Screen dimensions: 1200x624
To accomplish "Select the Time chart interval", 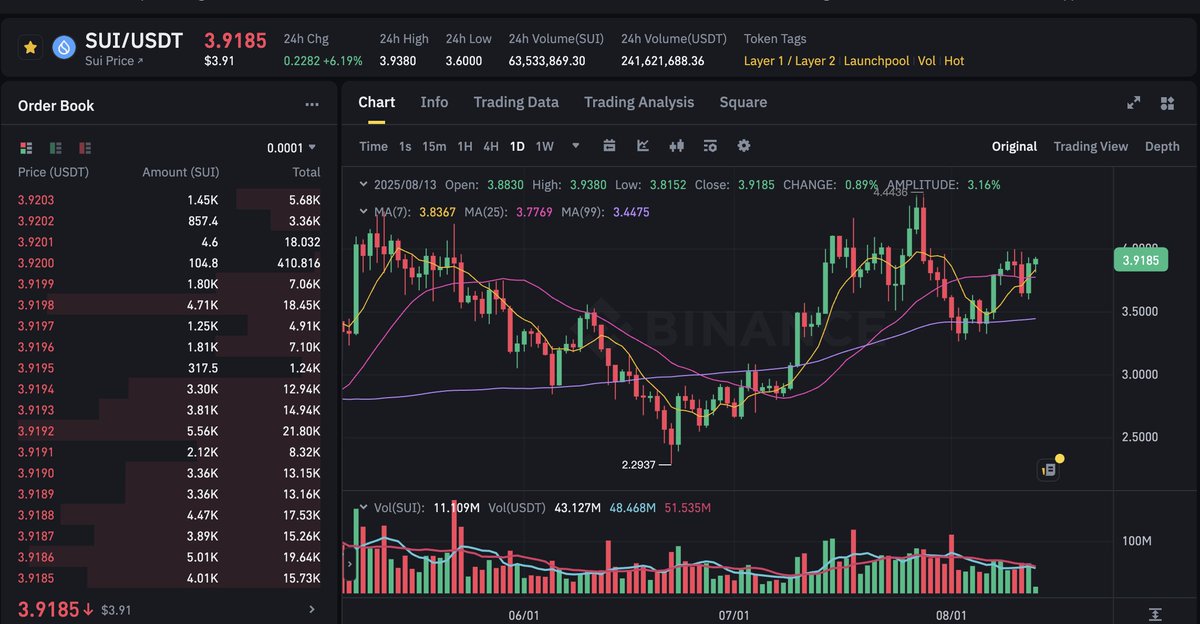I will pyautogui.click(x=373, y=146).
